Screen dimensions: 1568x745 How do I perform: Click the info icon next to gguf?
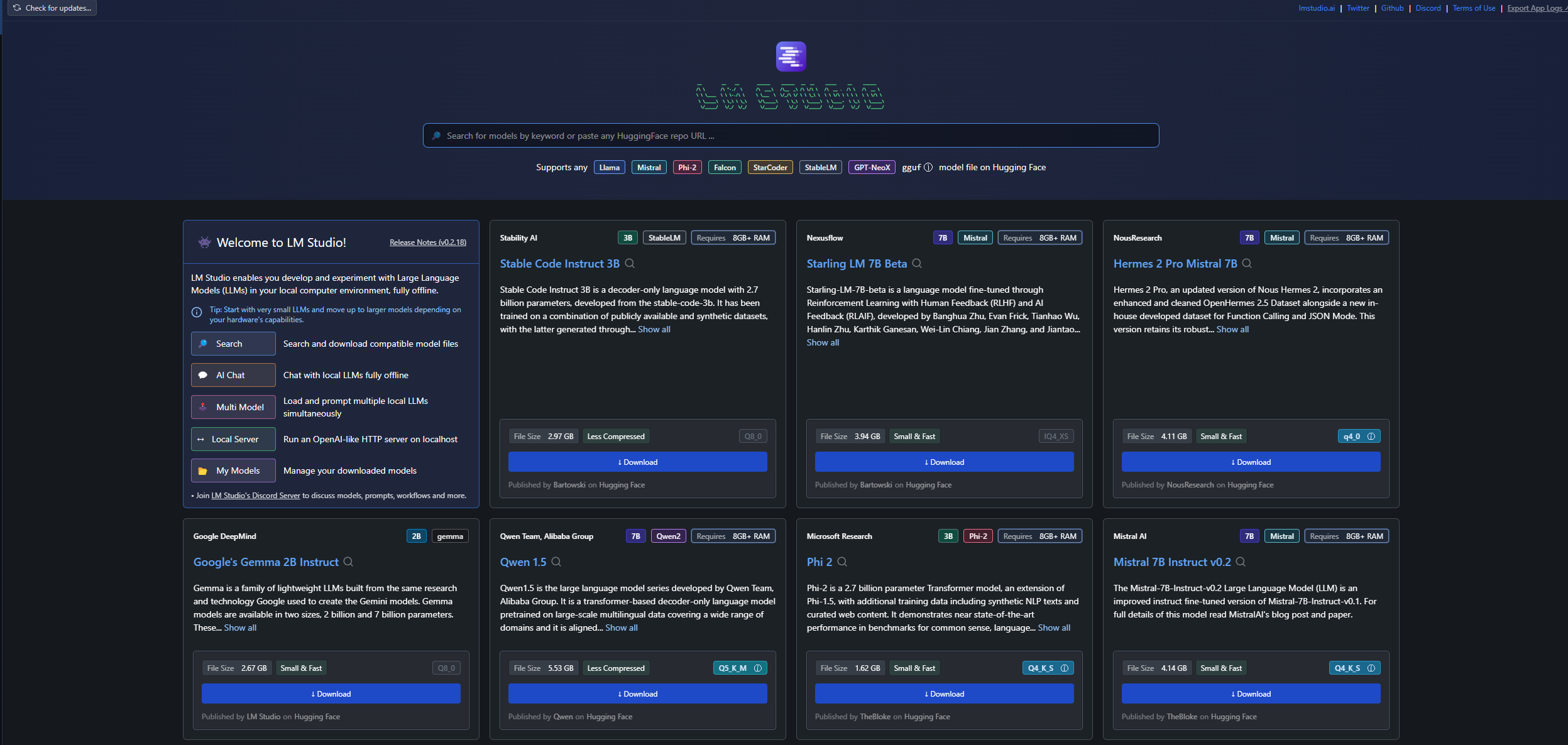click(x=928, y=168)
